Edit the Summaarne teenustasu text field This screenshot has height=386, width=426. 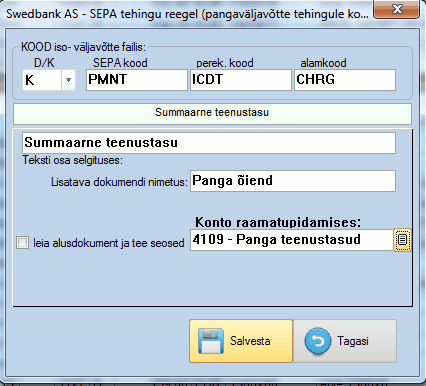click(209, 143)
